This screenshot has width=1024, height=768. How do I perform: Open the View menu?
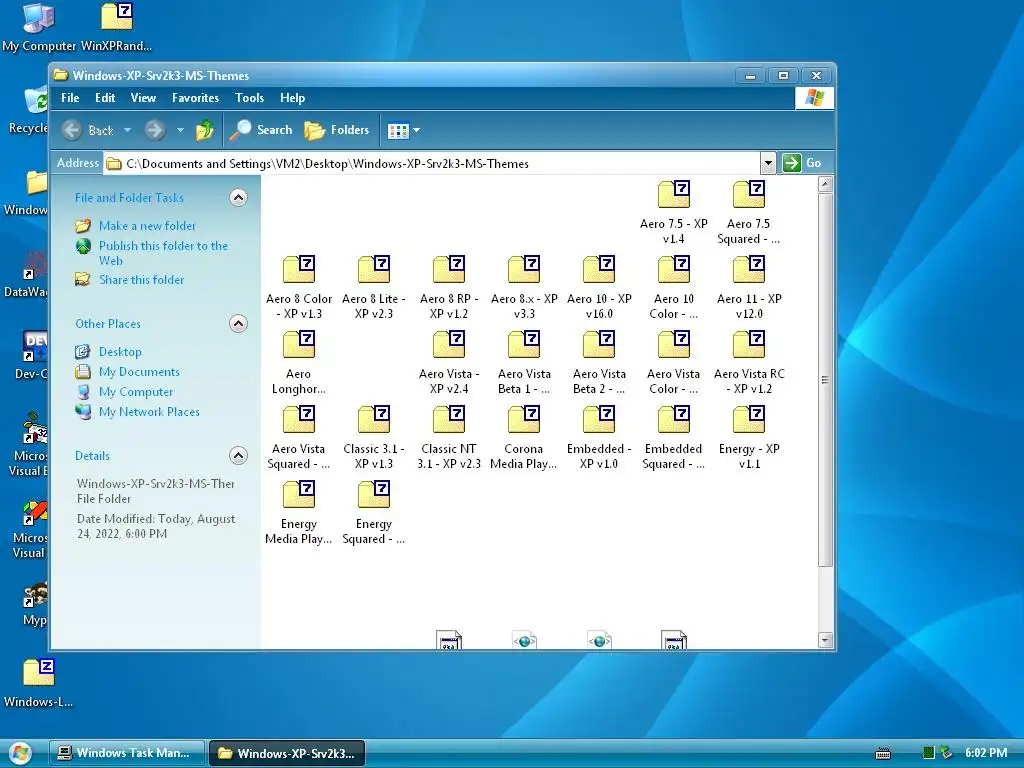[143, 98]
